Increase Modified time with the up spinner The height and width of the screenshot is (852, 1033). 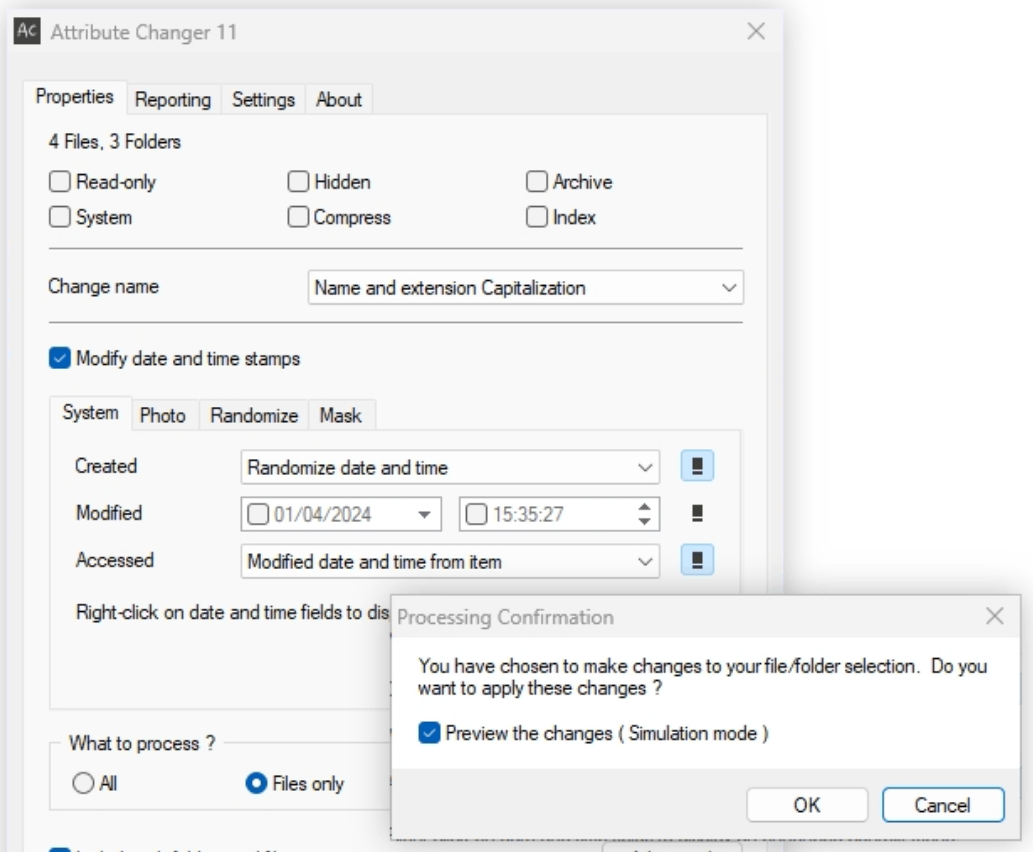[x=645, y=507]
